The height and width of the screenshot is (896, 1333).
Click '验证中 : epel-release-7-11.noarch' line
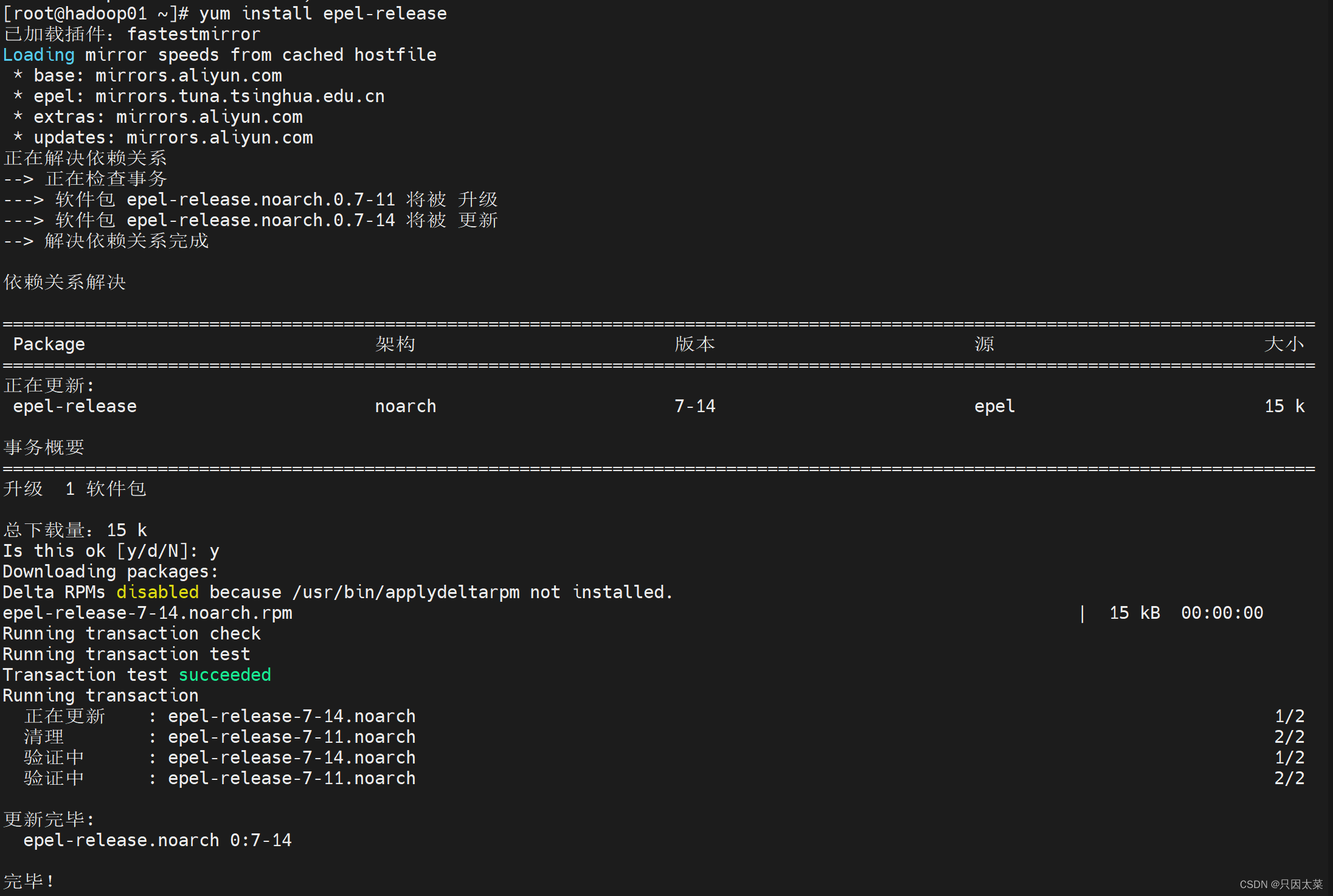tap(220, 778)
